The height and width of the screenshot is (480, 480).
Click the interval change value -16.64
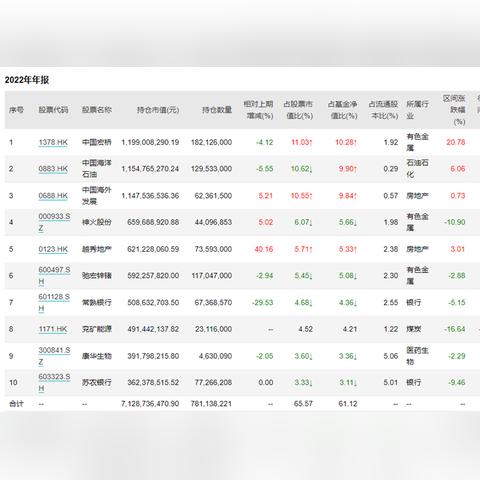coord(454,329)
